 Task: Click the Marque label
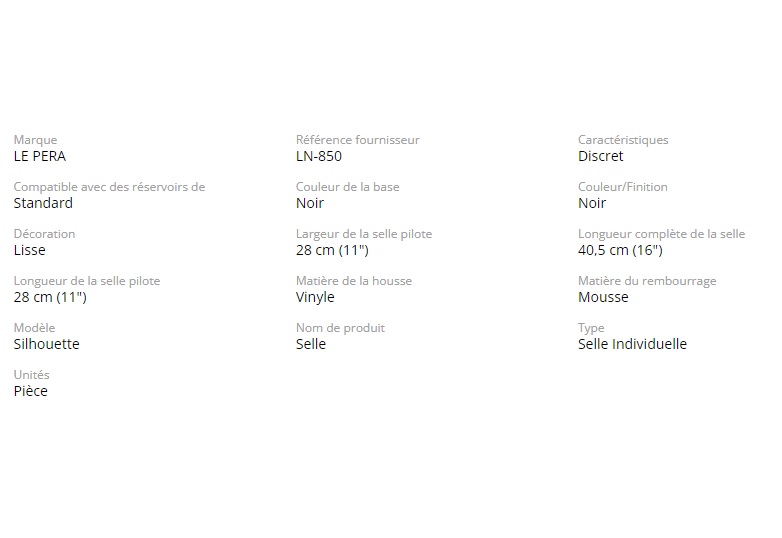pos(35,140)
